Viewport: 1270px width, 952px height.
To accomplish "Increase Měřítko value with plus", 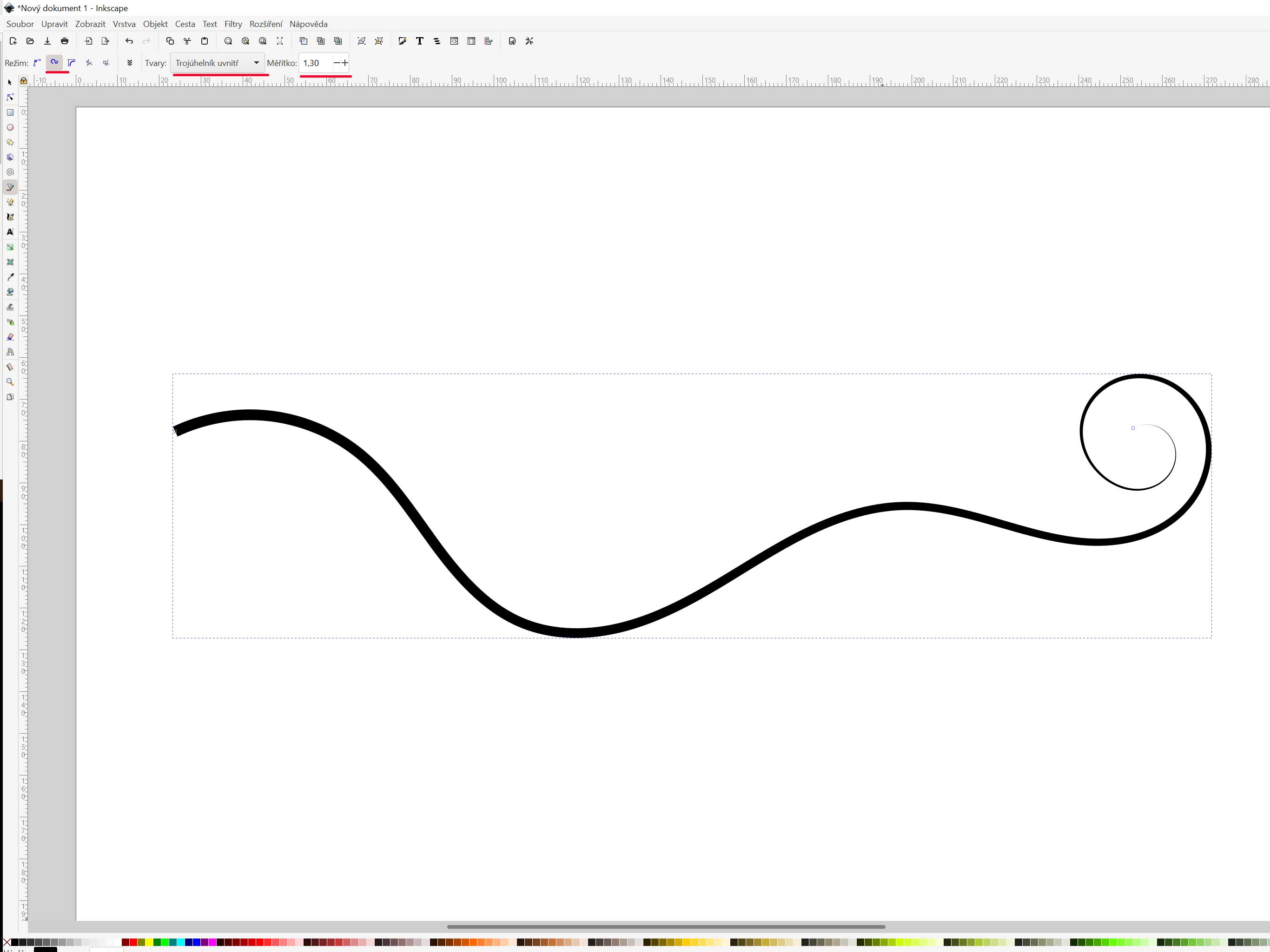I will tap(345, 63).
